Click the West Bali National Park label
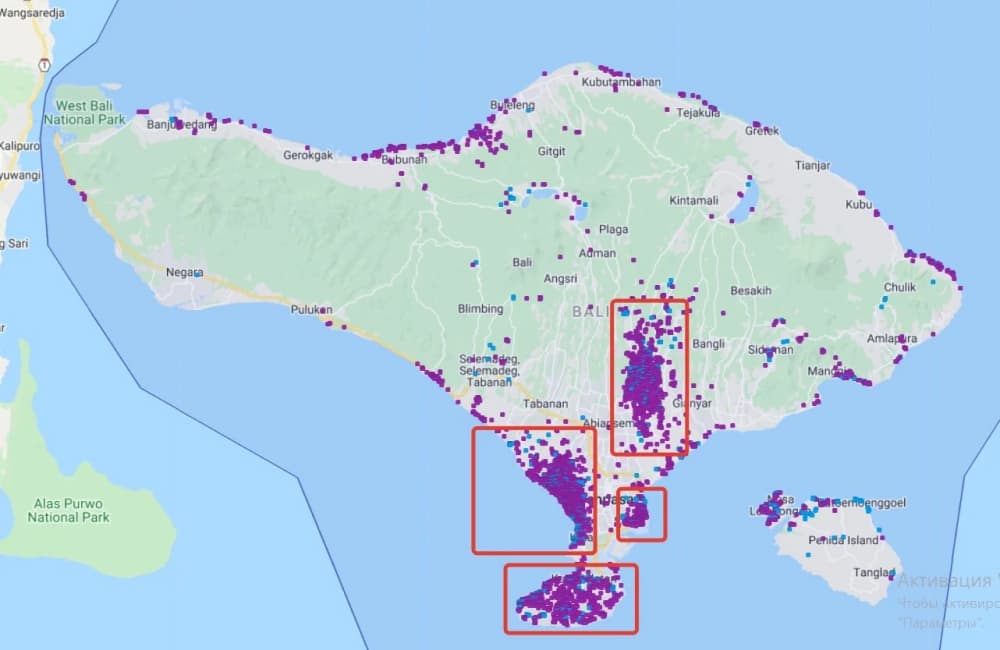The height and width of the screenshot is (650, 1000). 85,112
